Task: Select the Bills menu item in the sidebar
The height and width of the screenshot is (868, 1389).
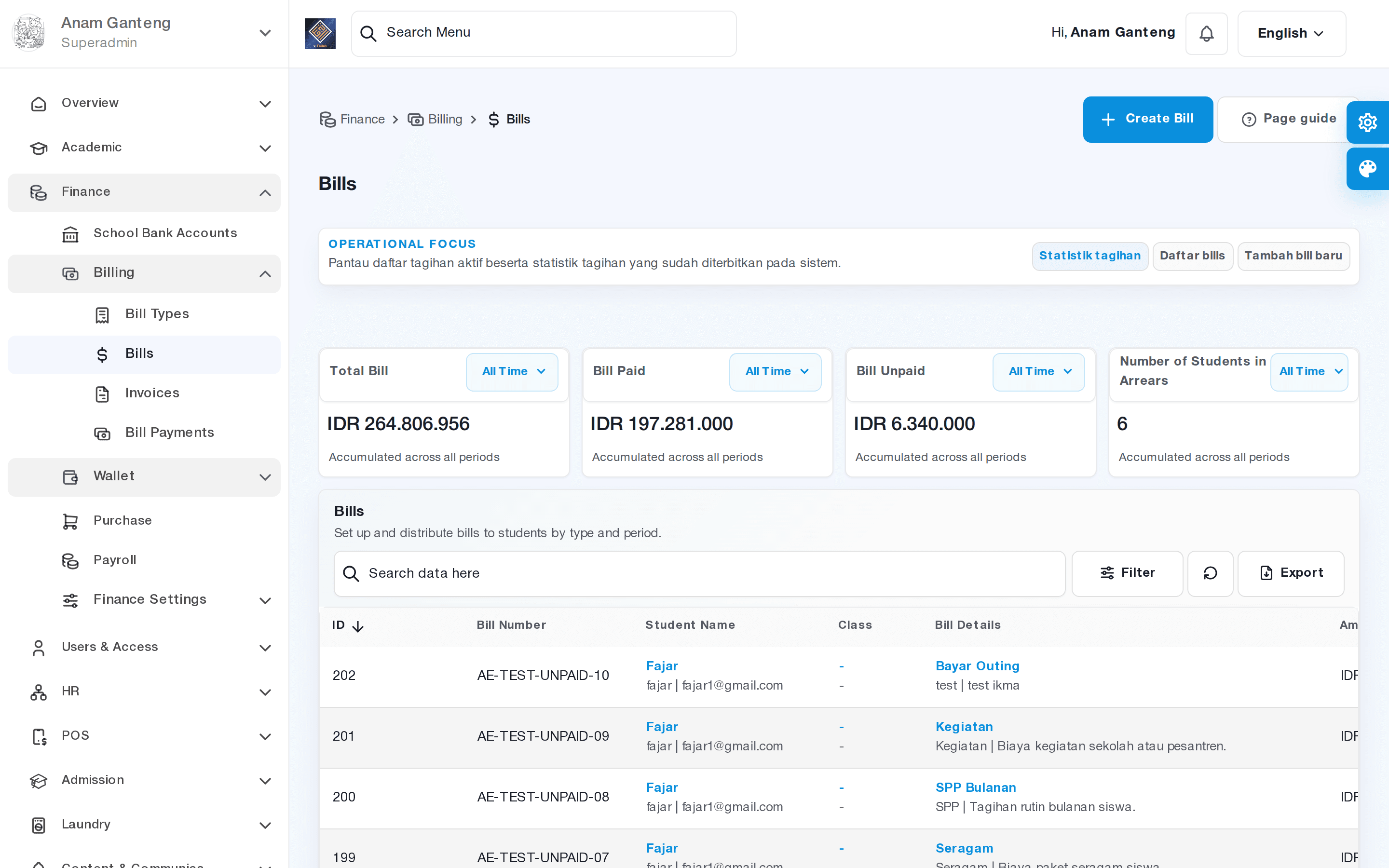Action: click(x=144, y=354)
